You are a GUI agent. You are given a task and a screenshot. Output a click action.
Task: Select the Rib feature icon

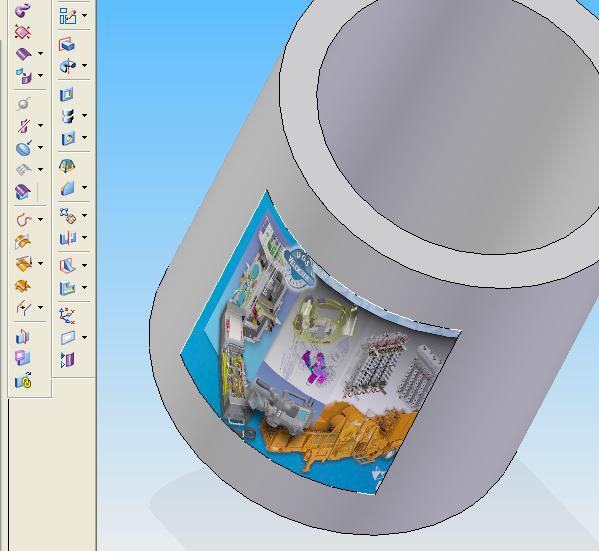(67, 265)
